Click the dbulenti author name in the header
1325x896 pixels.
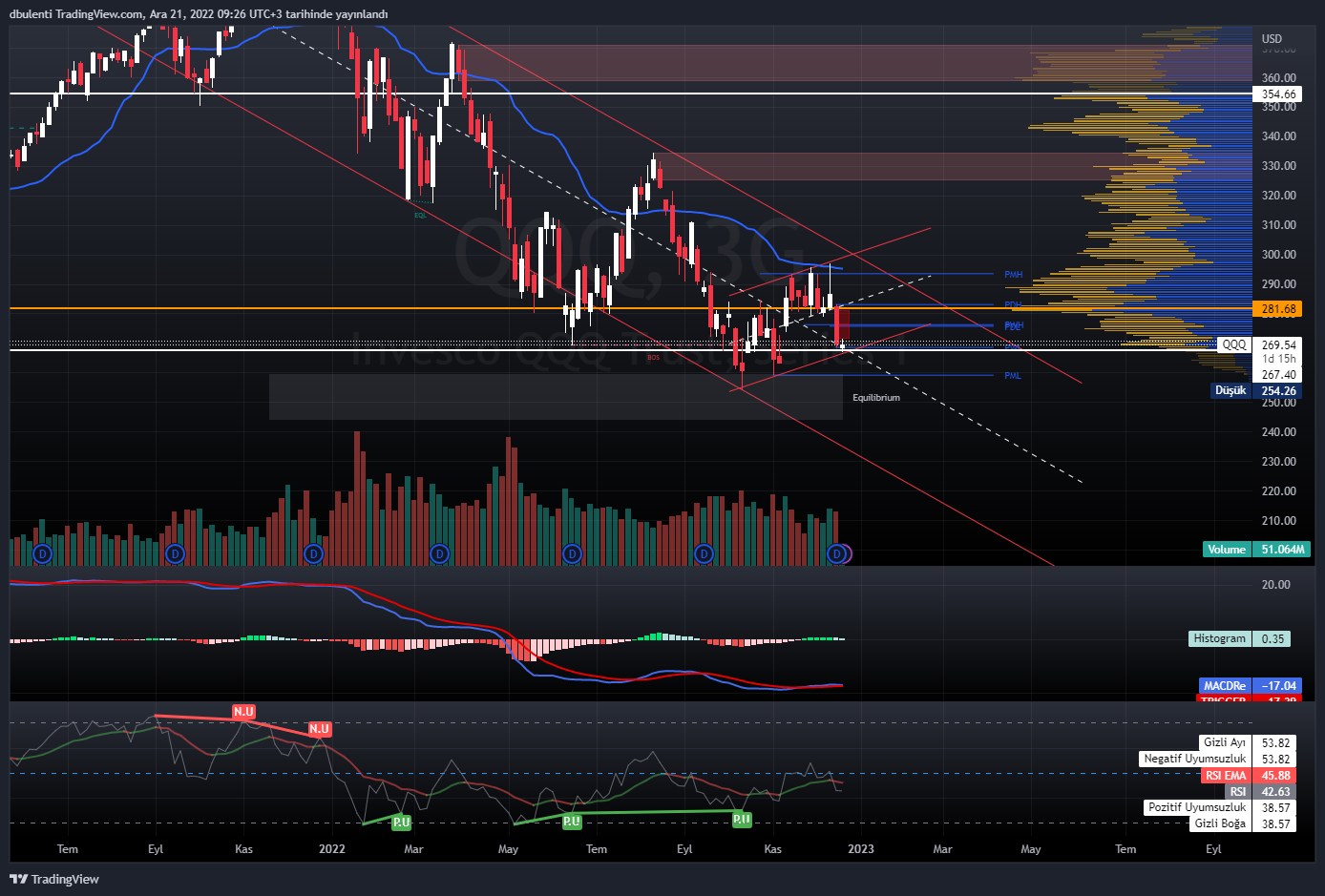(32, 14)
